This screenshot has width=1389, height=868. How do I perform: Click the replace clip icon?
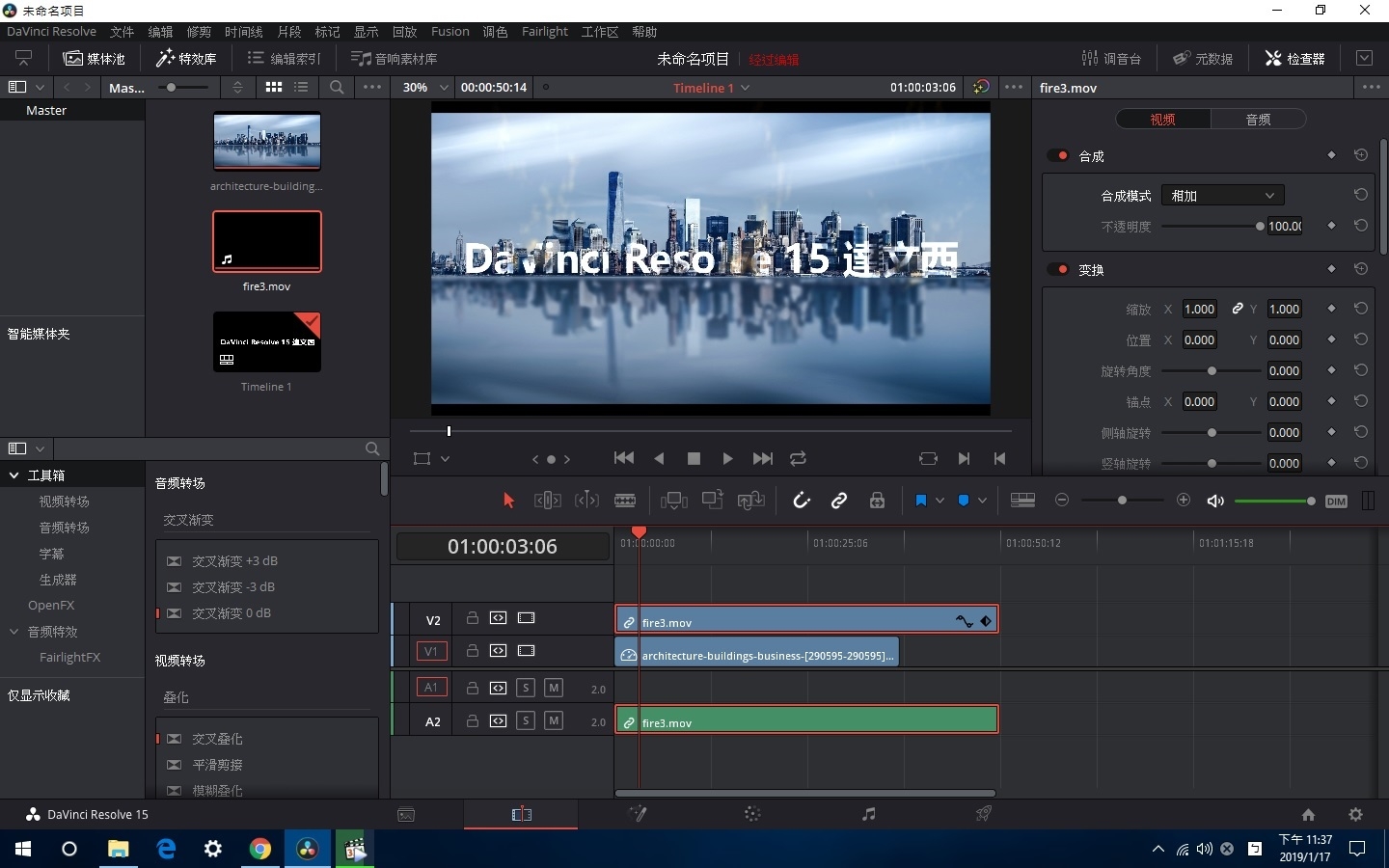750,501
